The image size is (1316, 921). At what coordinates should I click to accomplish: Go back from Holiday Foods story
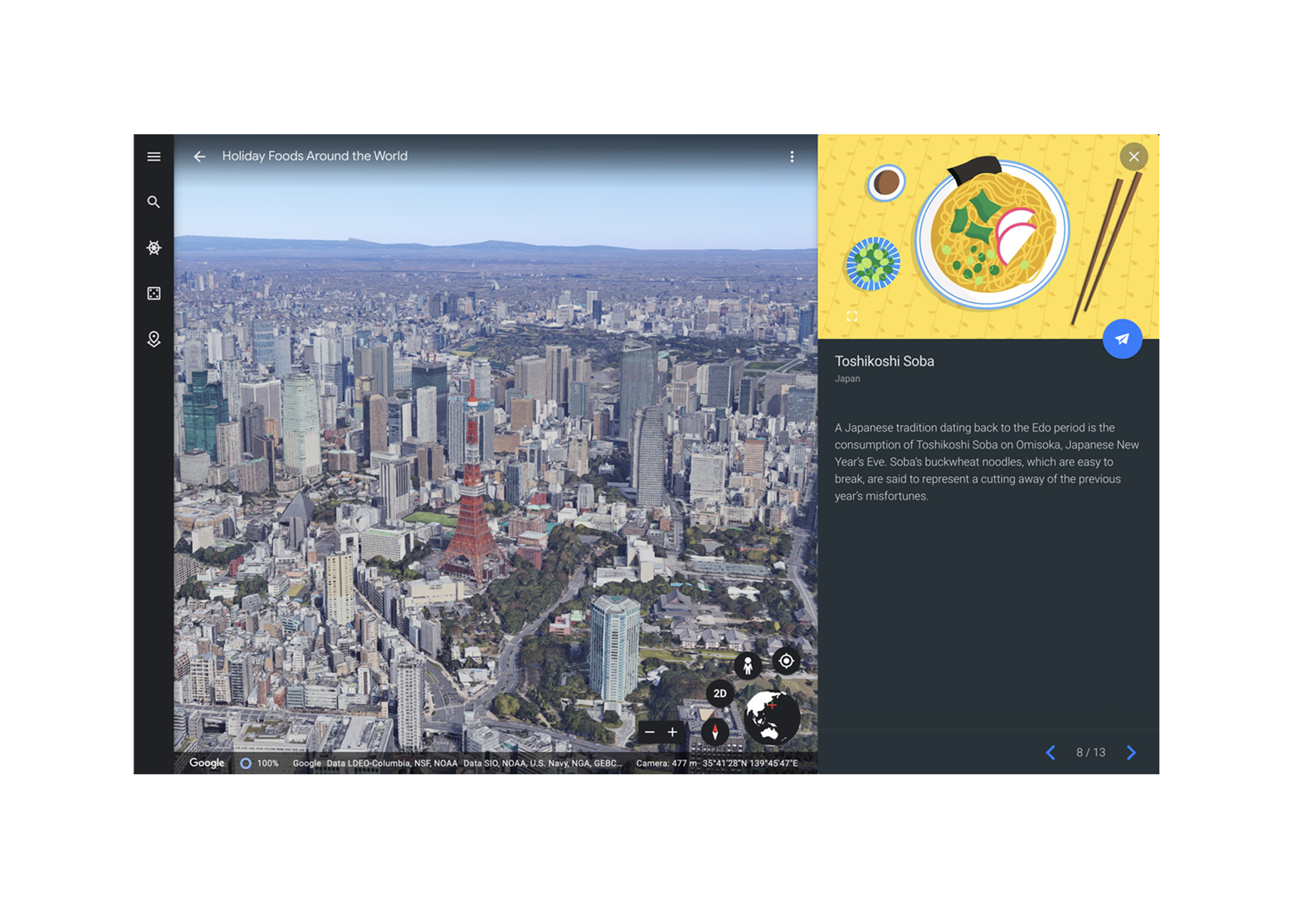pyautogui.click(x=199, y=157)
